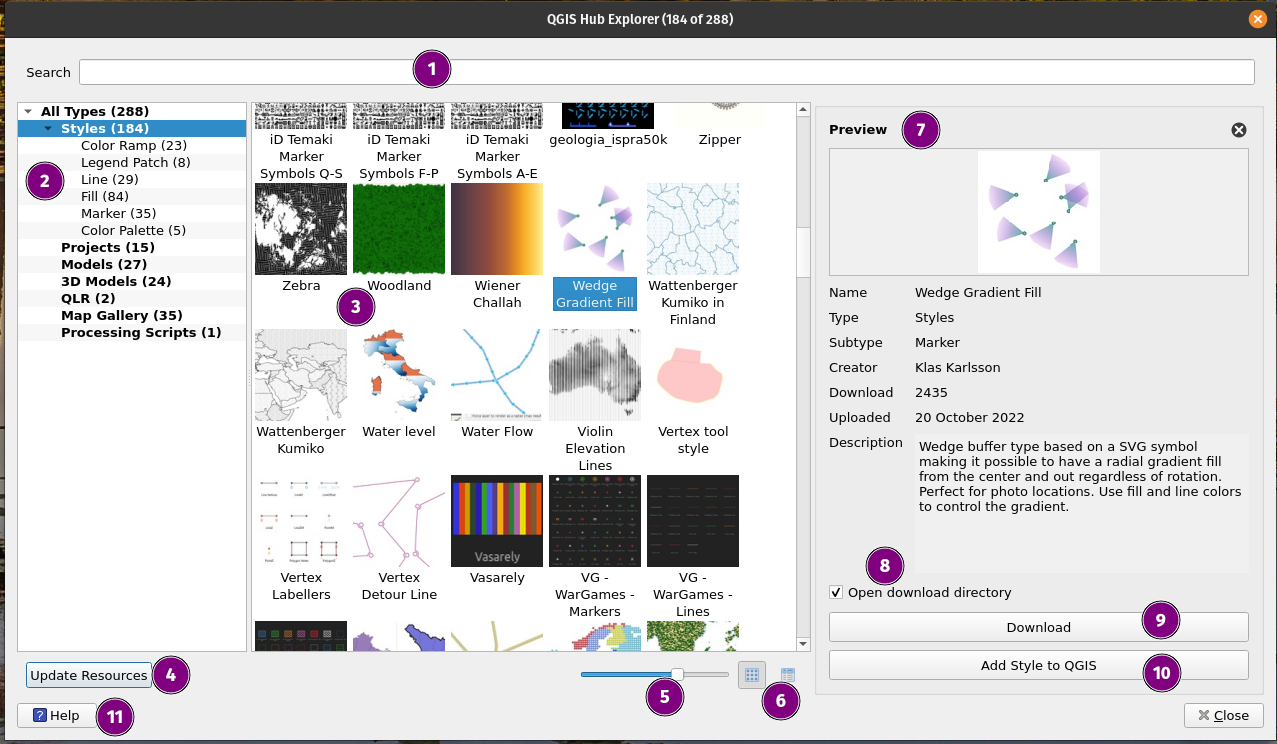This screenshot has width=1277, height=744.
Task: Switch to icon grid view mode
Action: coord(752,675)
